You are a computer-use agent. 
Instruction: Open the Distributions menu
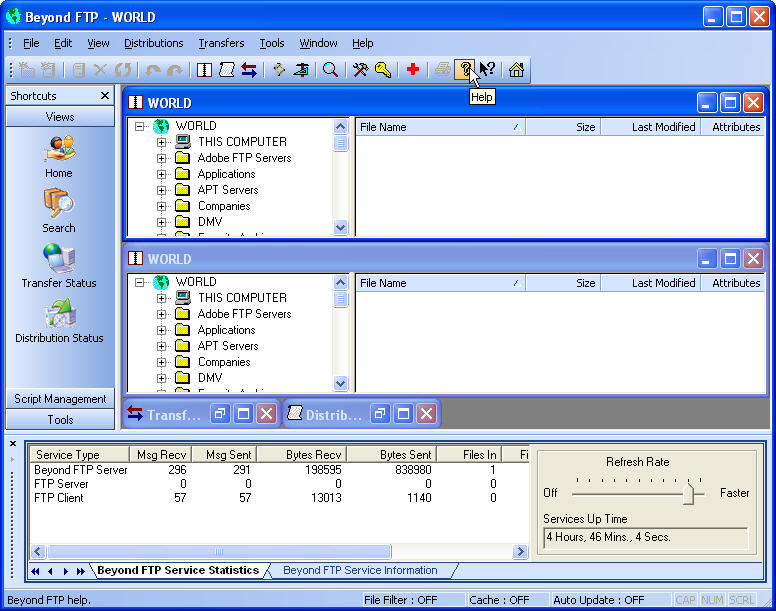pyautogui.click(x=153, y=43)
